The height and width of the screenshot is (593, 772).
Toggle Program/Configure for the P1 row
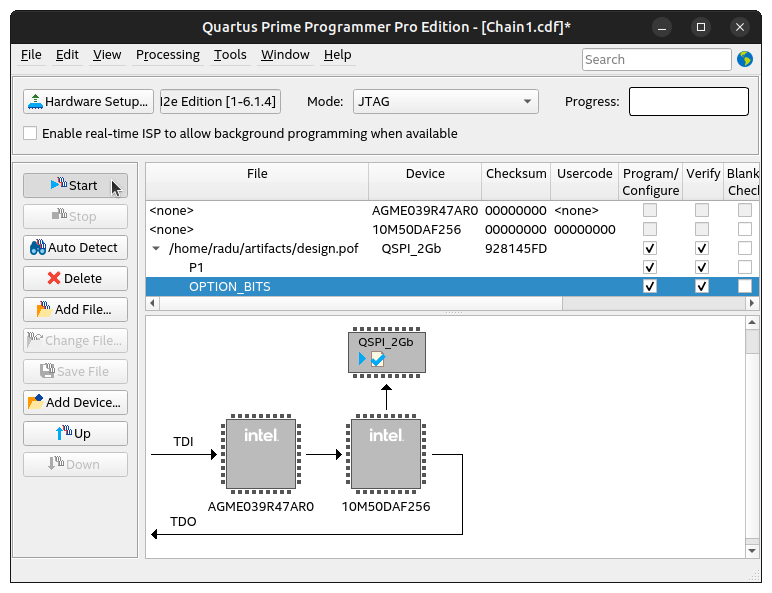coord(650,267)
